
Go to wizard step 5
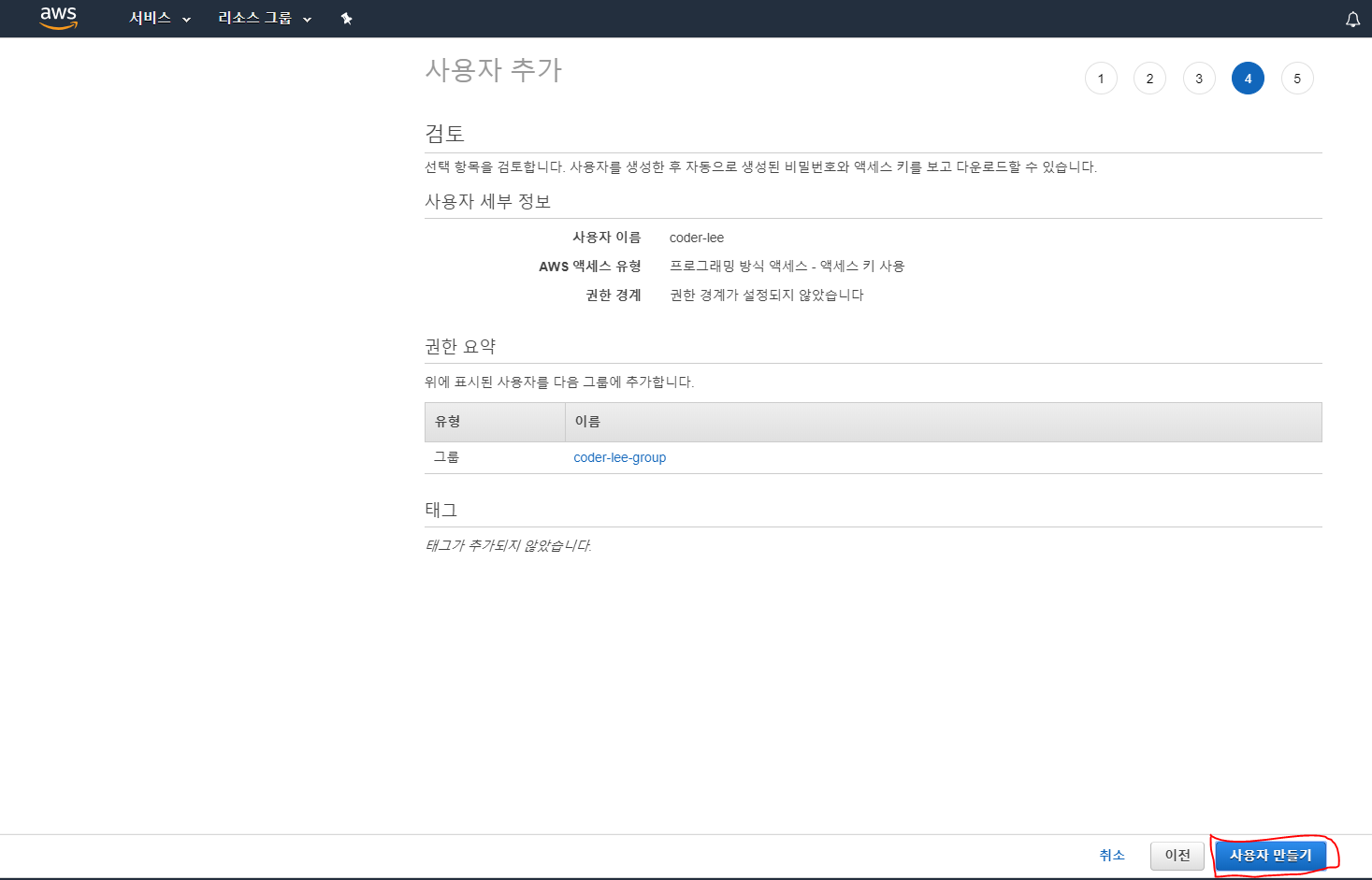tap(1297, 79)
